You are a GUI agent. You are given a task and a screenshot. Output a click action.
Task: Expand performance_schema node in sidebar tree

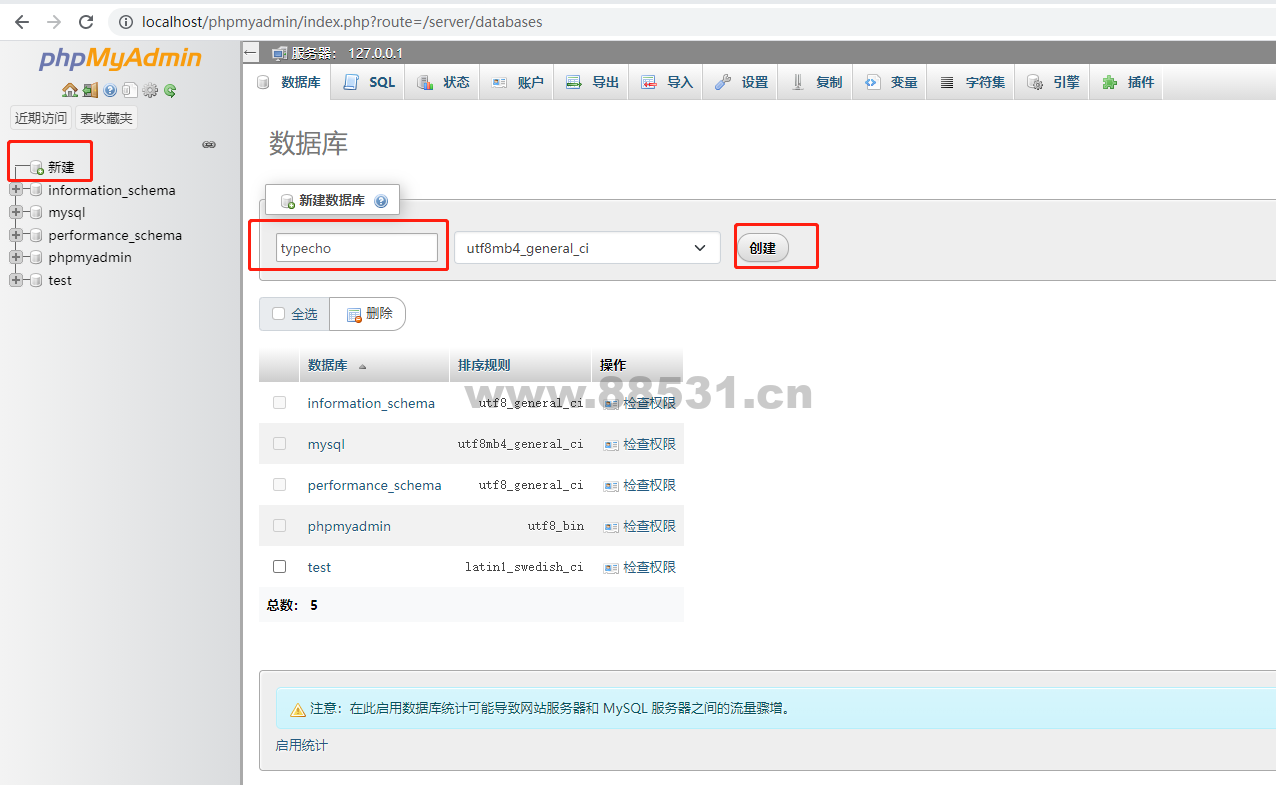16,235
